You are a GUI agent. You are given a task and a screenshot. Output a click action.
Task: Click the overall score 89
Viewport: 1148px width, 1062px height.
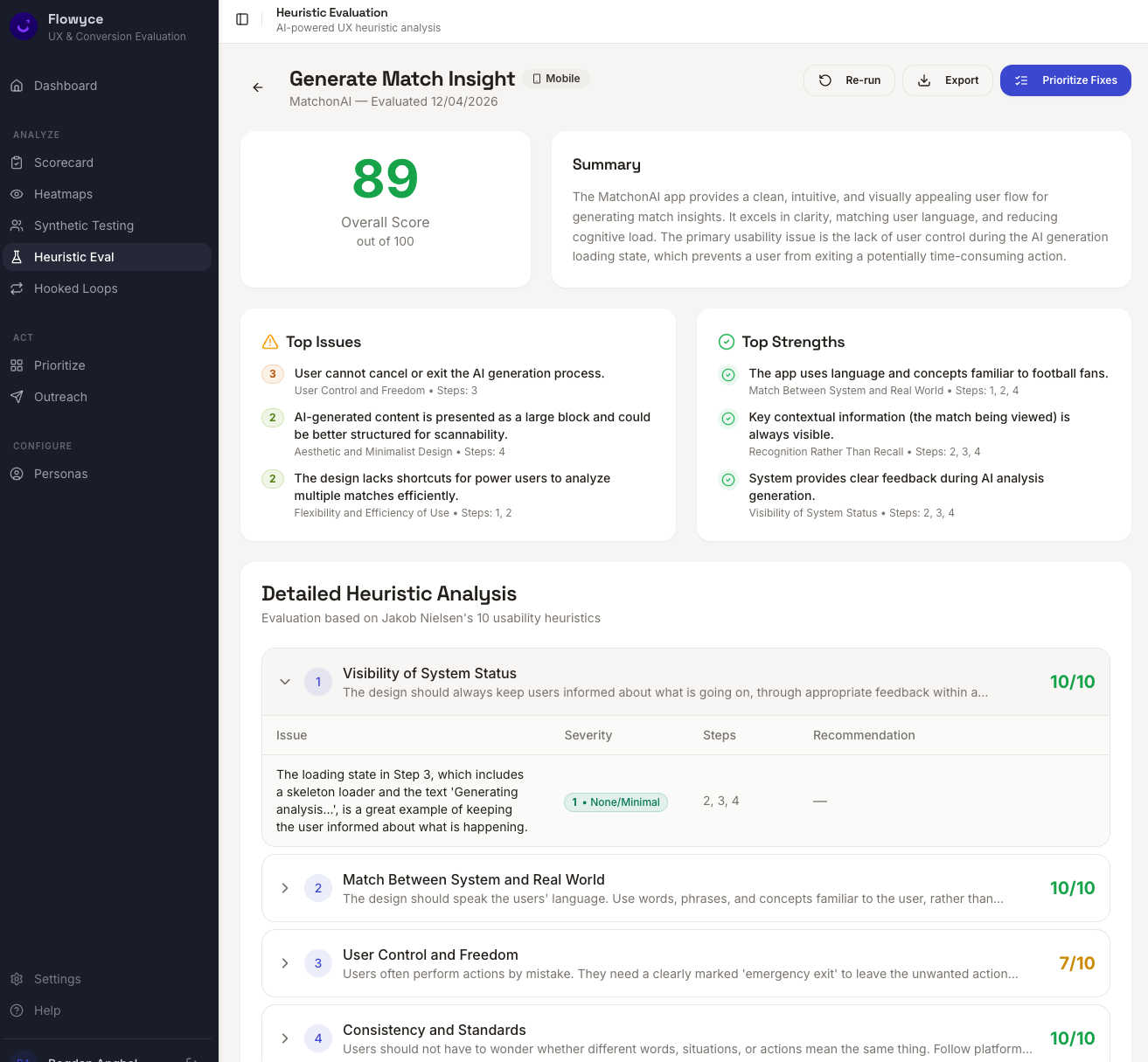tap(386, 179)
